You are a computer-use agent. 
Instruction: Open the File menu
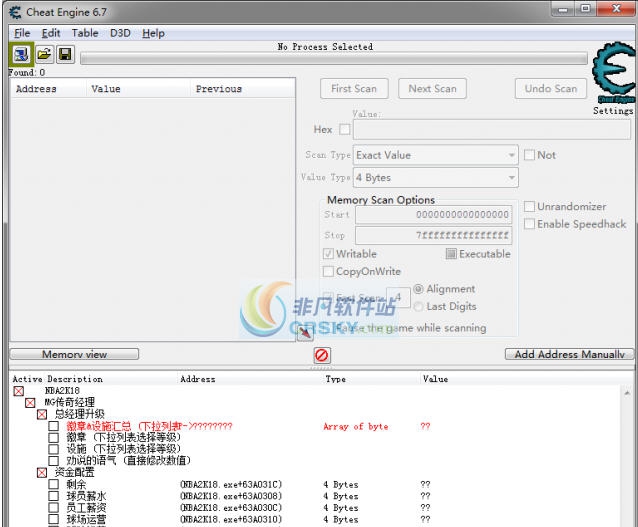pos(22,33)
